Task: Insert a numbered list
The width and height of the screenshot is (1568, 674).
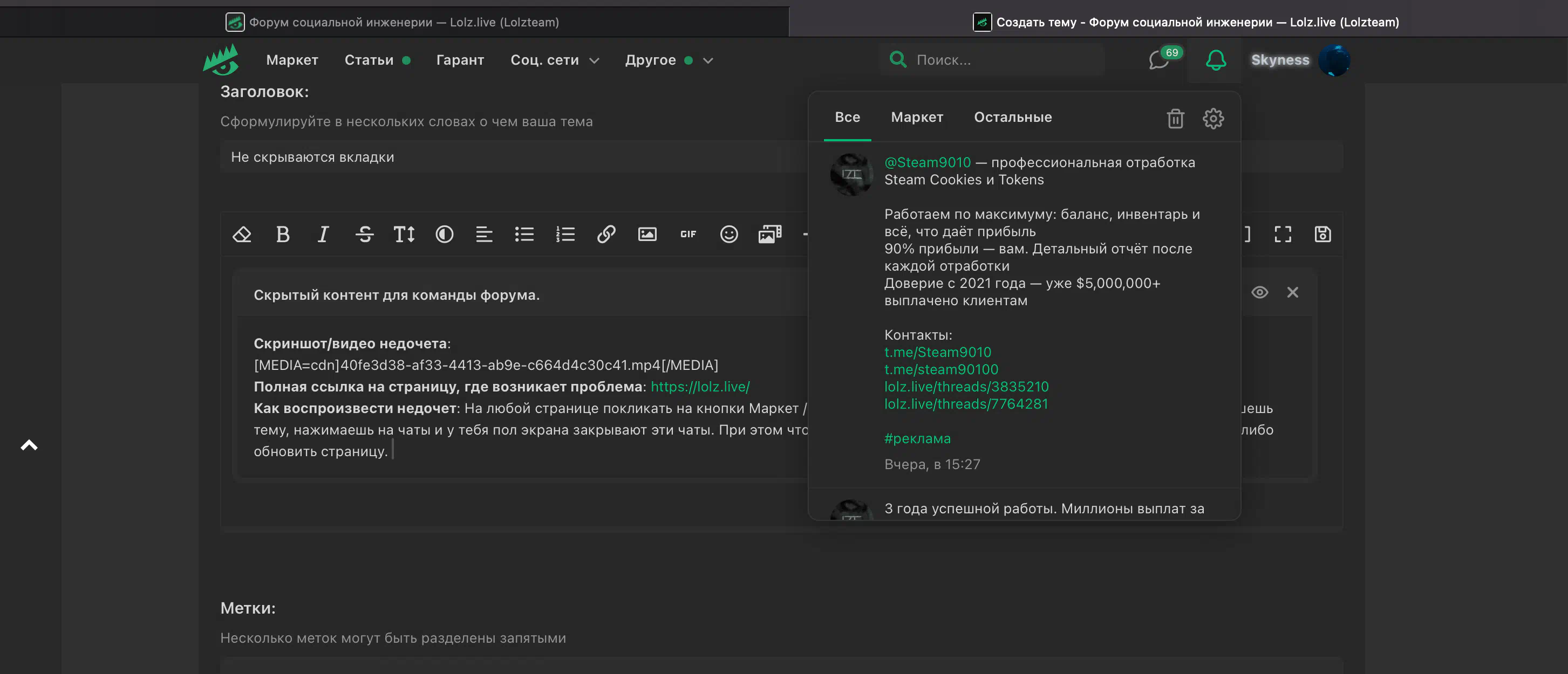Action: point(565,234)
